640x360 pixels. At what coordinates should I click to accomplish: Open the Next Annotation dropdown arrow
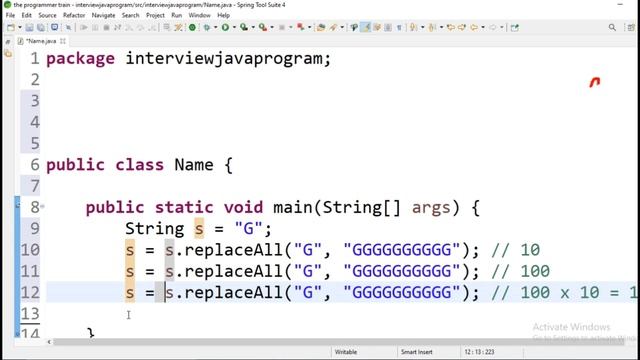point(422,27)
